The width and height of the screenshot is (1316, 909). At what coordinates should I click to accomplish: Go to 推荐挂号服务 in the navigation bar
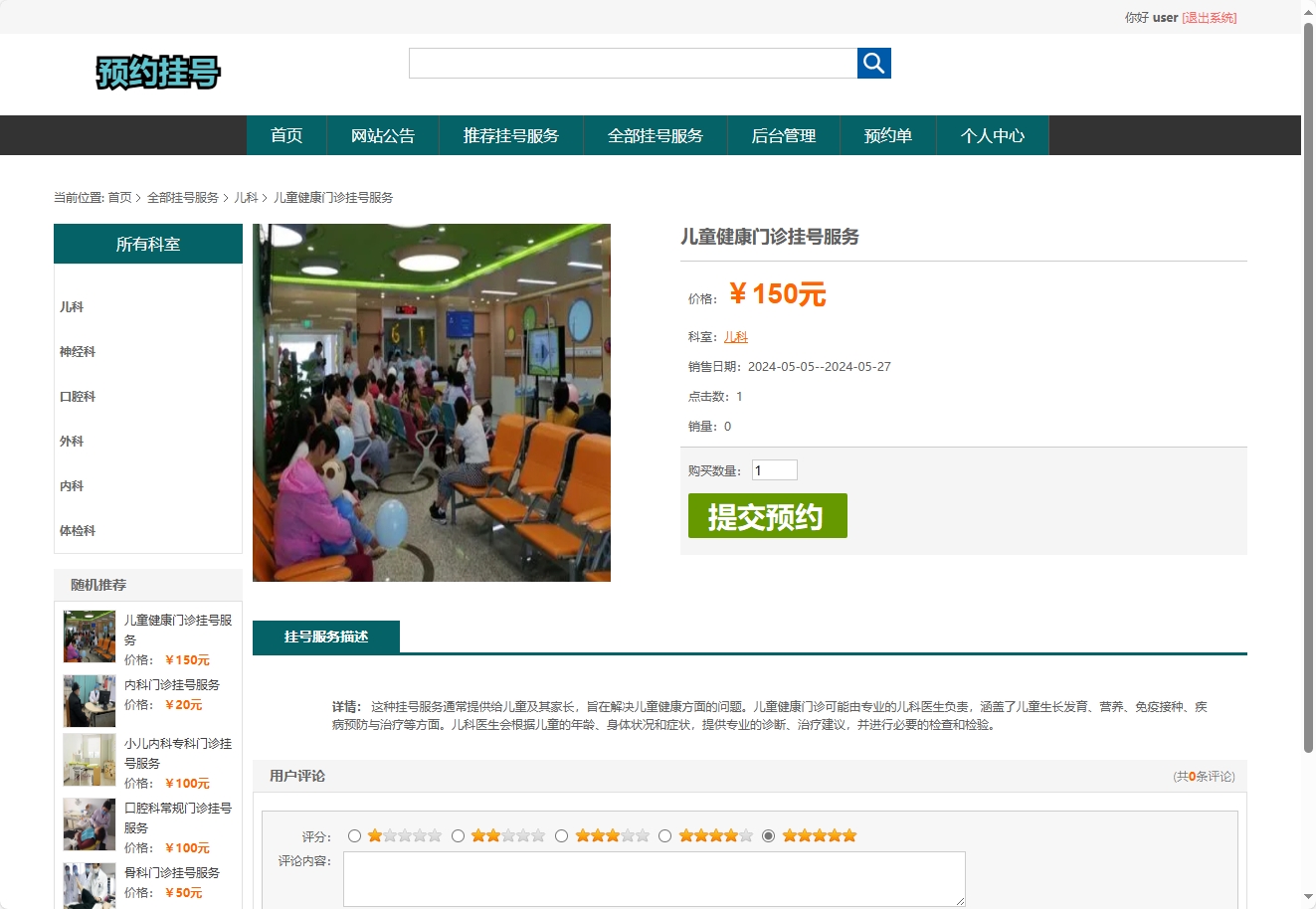coord(511,135)
